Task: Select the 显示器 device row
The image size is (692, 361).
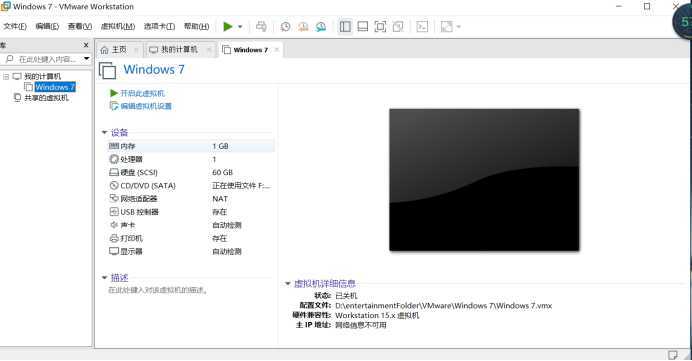Action: tap(191, 252)
